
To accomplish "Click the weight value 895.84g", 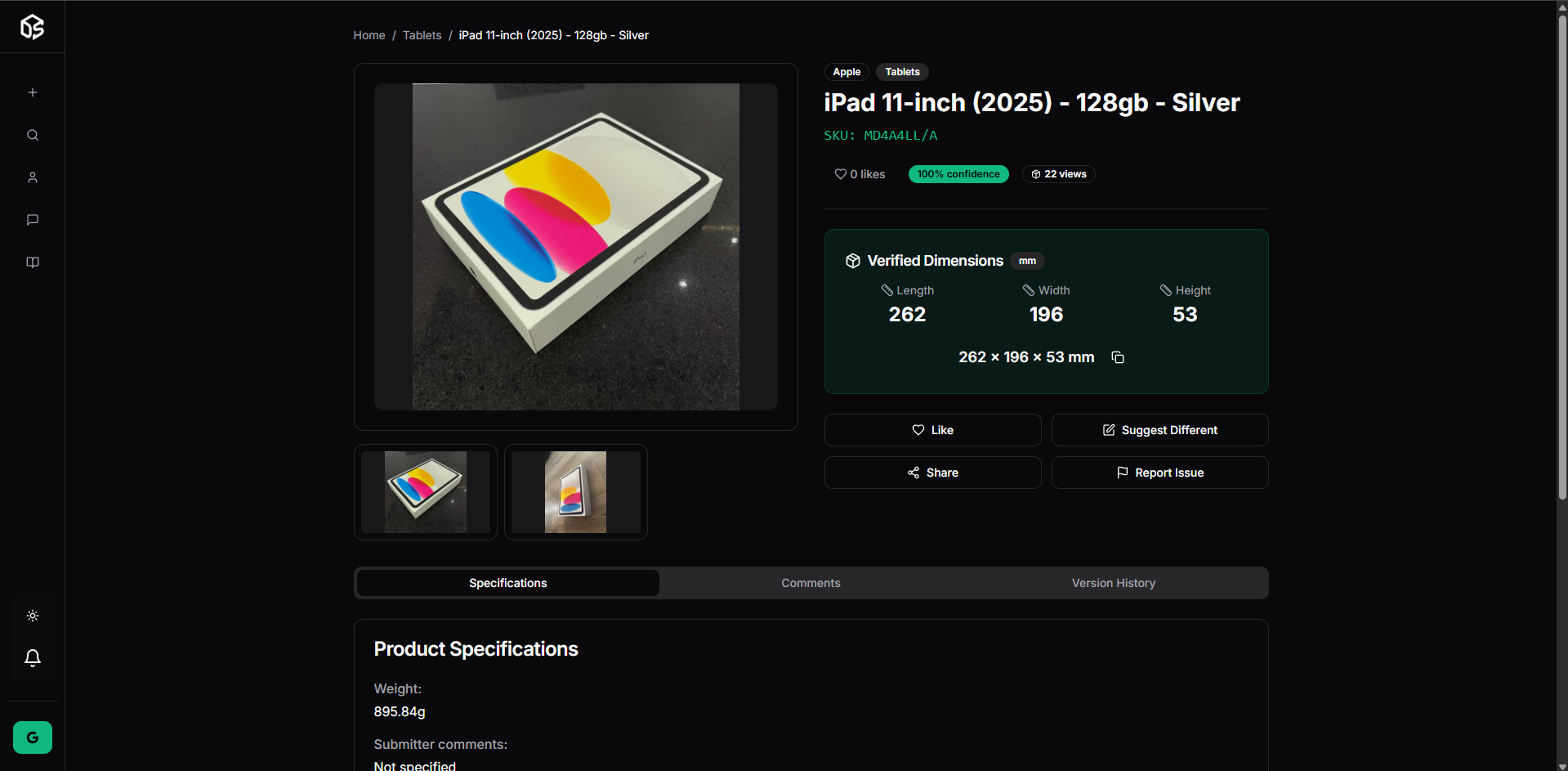I will (x=400, y=711).
